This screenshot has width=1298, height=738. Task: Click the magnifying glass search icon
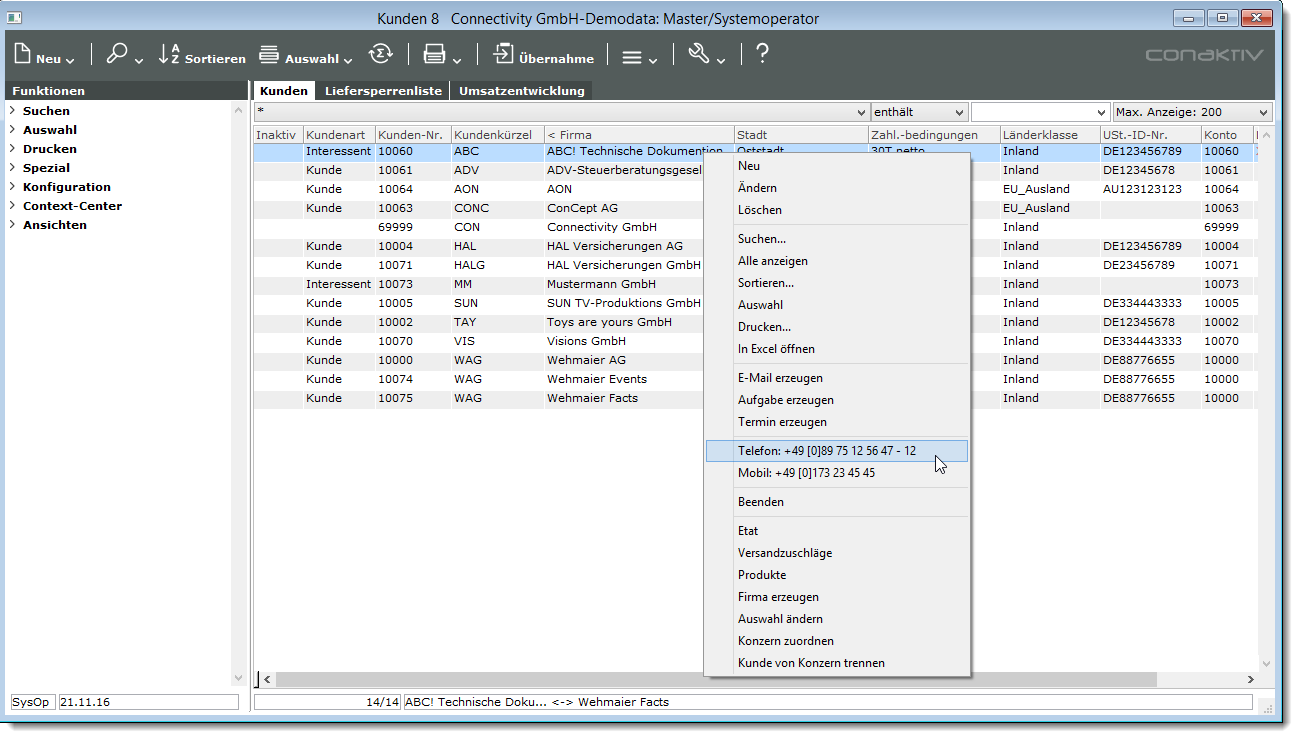point(117,55)
